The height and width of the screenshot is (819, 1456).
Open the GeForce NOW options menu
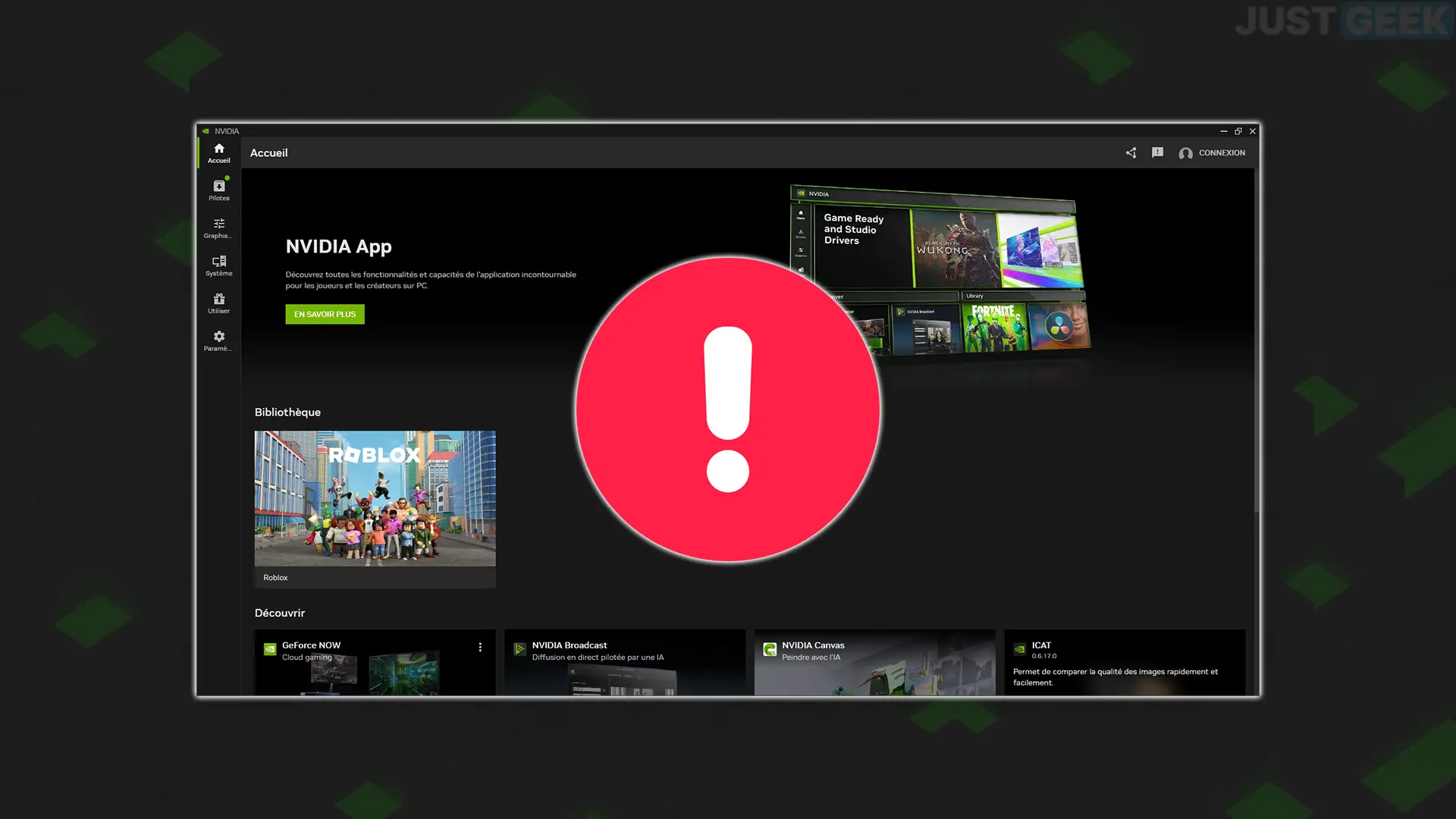tap(479, 647)
